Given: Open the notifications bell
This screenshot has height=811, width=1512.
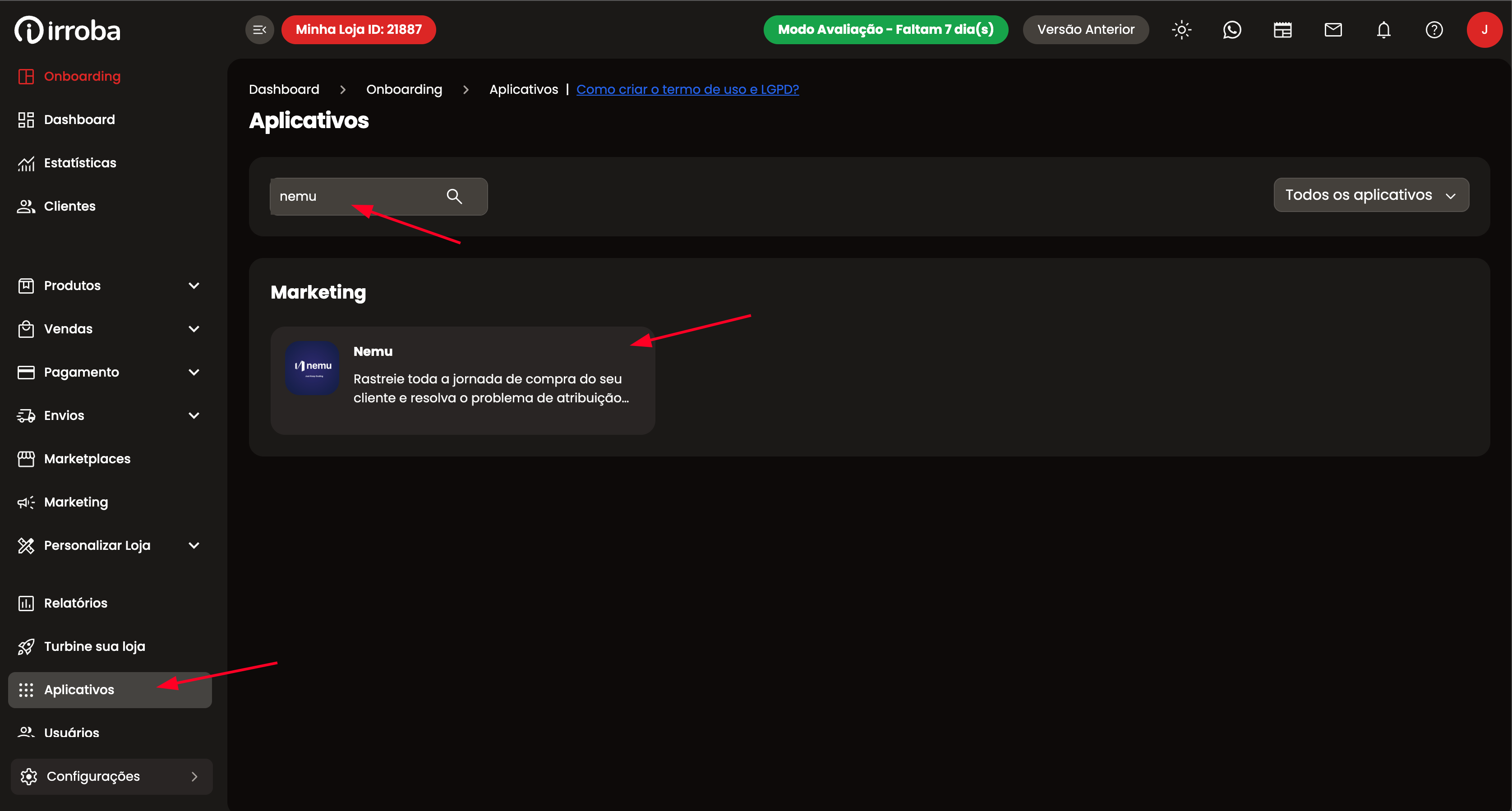Looking at the screenshot, I should pyautogui.click(x=1383, y=30).
